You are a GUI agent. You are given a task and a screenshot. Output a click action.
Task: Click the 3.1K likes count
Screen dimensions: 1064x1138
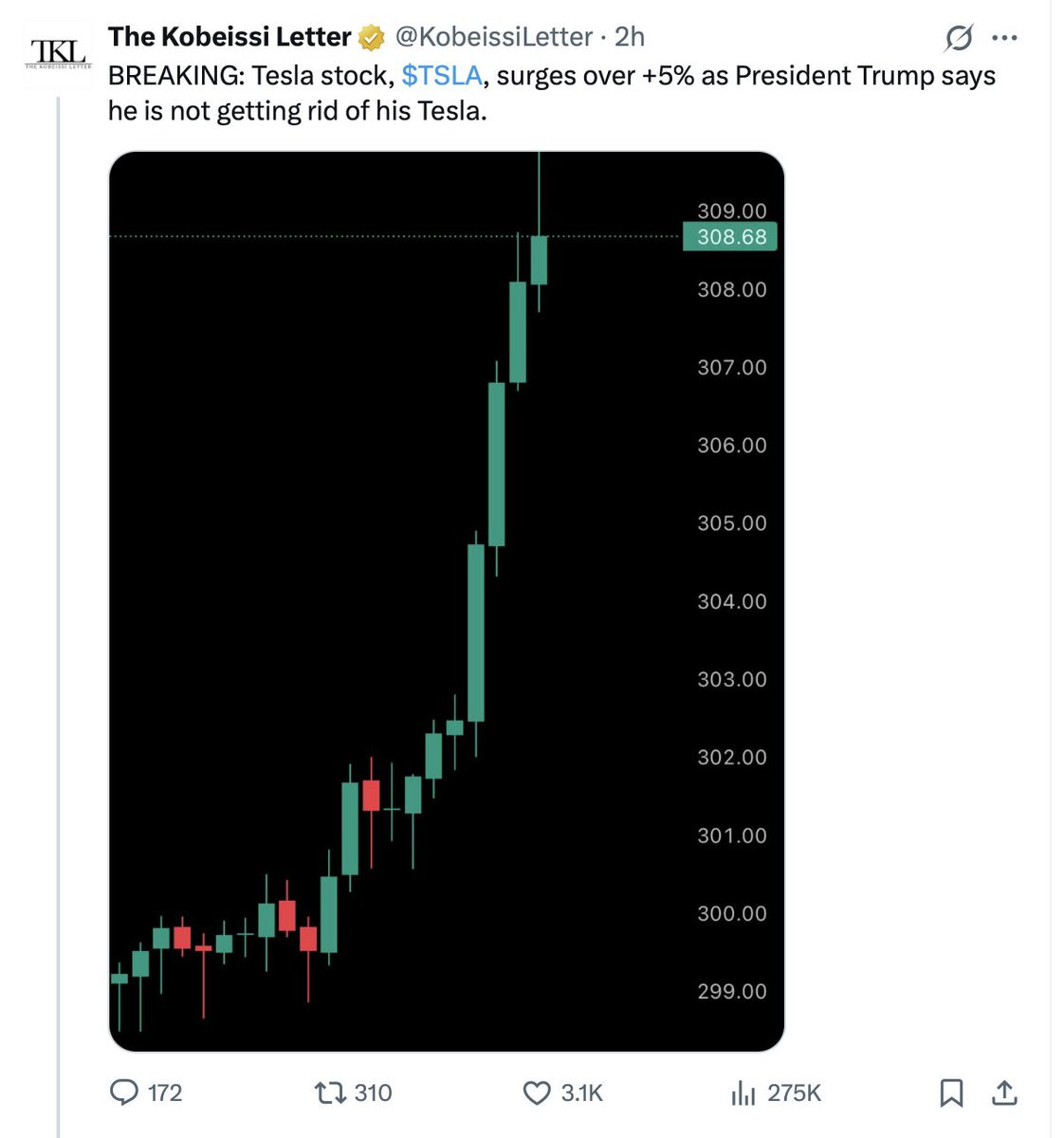click(x=581, y=1092)
